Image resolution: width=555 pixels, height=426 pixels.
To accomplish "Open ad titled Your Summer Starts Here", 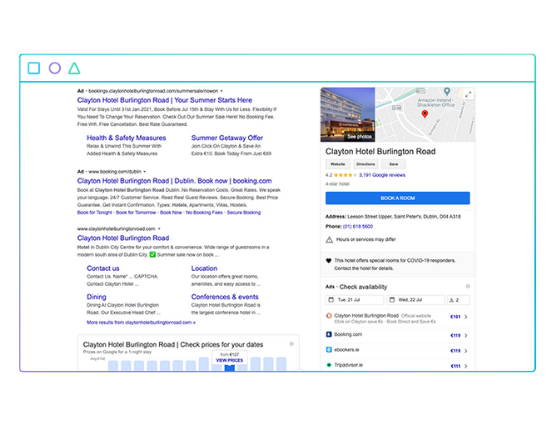I will [165, 100].
